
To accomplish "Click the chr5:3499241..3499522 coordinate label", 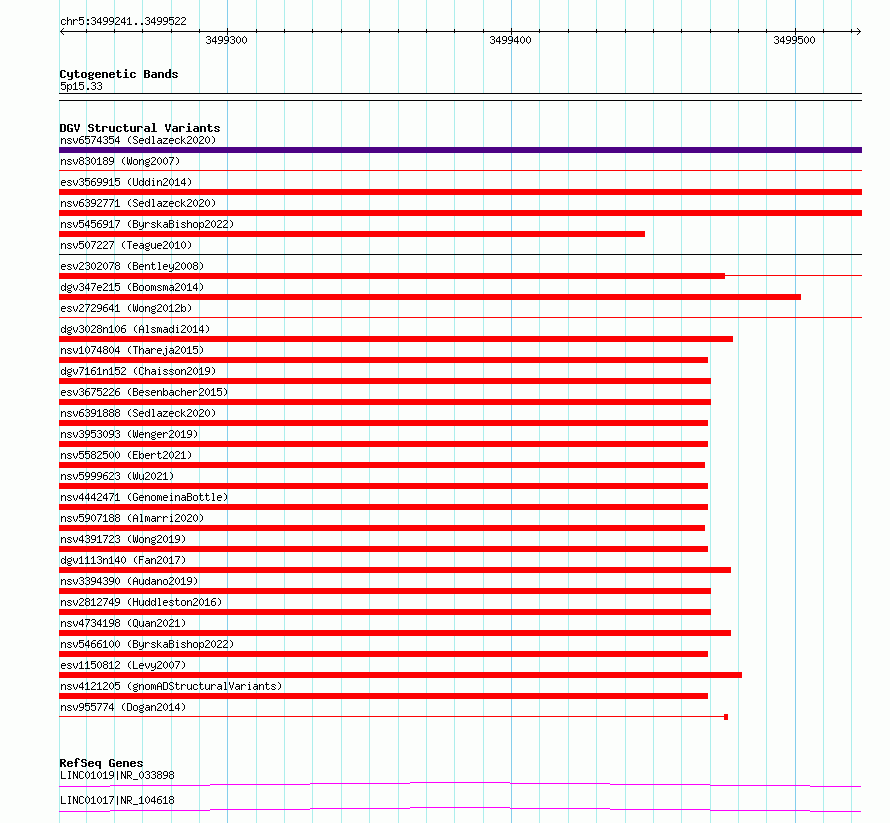I will click(123, 21).
